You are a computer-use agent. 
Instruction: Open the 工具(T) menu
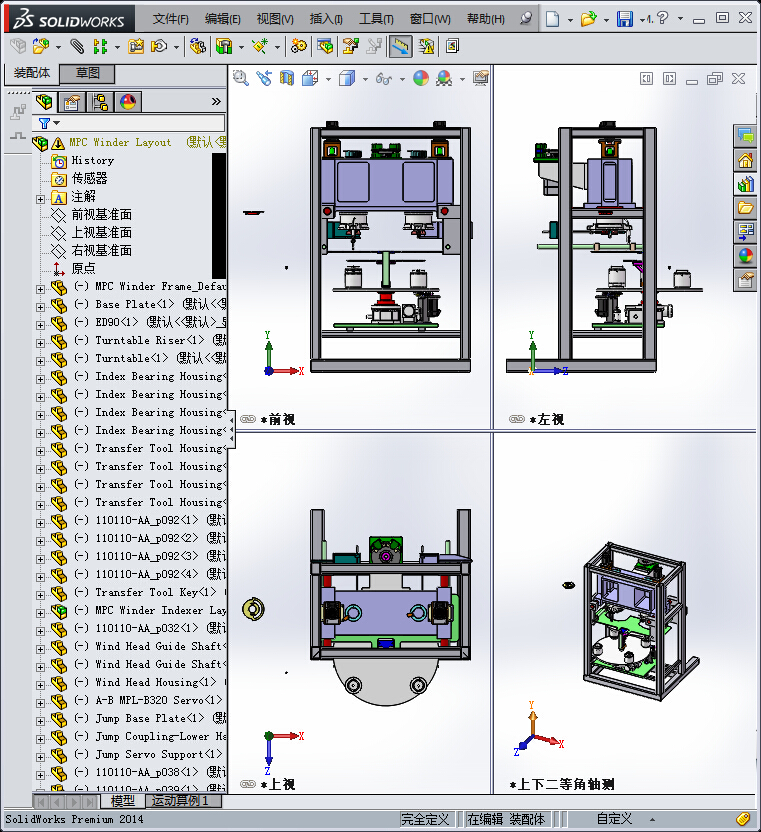tap(376, 19)
